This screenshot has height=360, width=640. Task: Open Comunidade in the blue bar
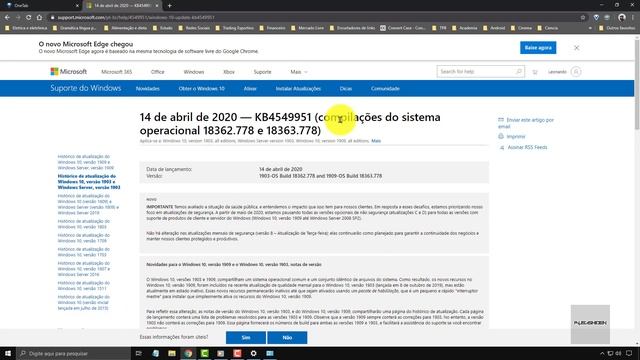click(385, 89)
